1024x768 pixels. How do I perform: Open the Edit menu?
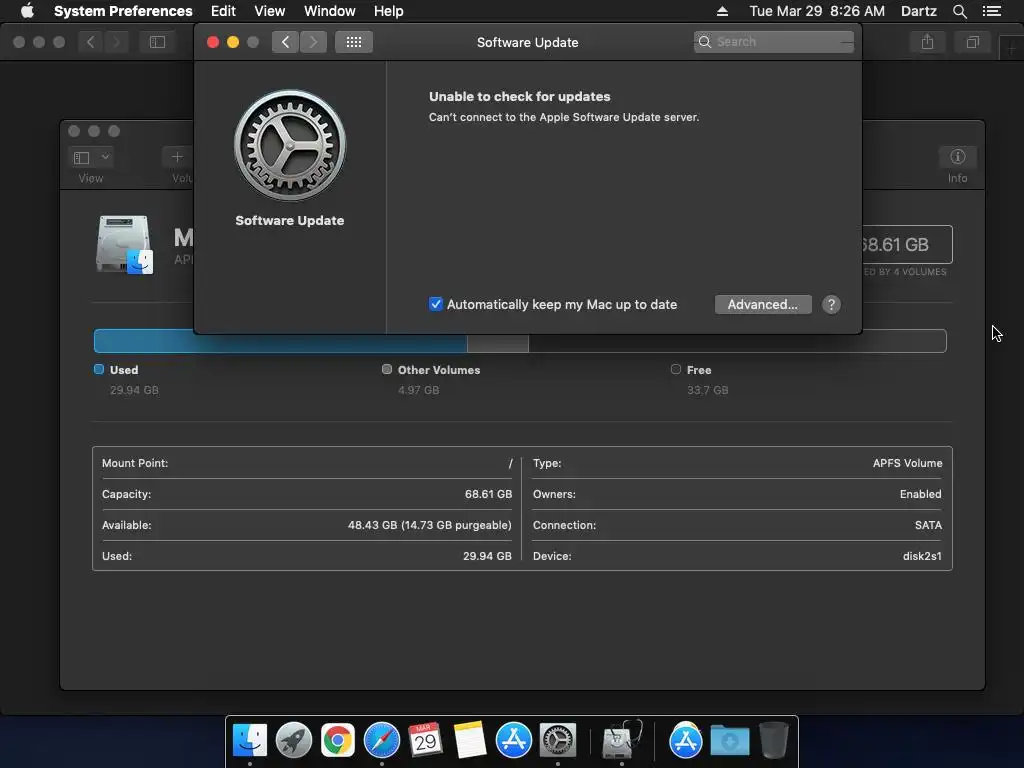coord(223,11)
